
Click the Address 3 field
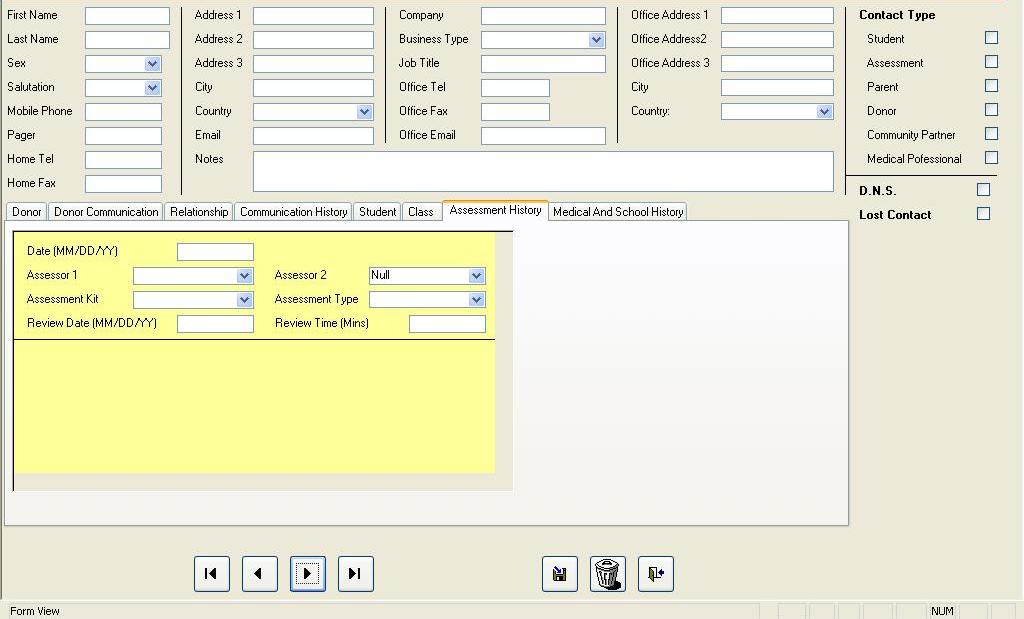pyautogui.click(x=313, y=64)
